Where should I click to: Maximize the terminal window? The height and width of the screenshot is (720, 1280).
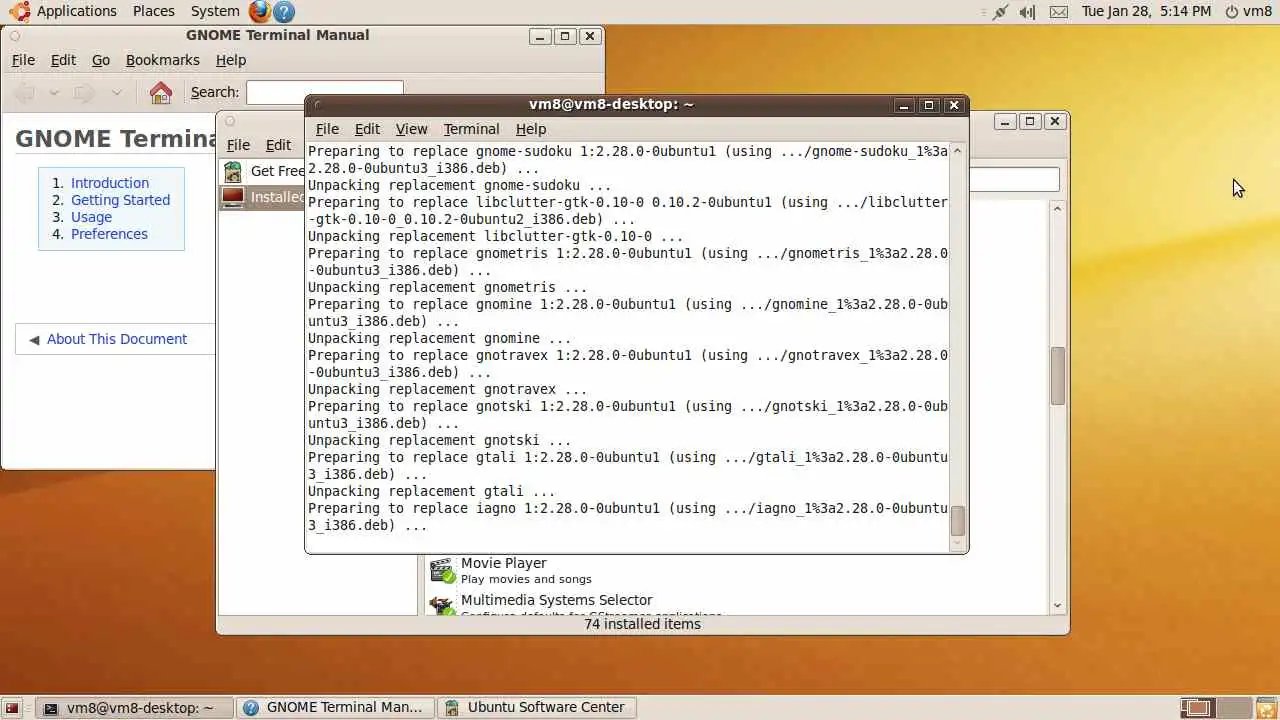pos(929,105)
